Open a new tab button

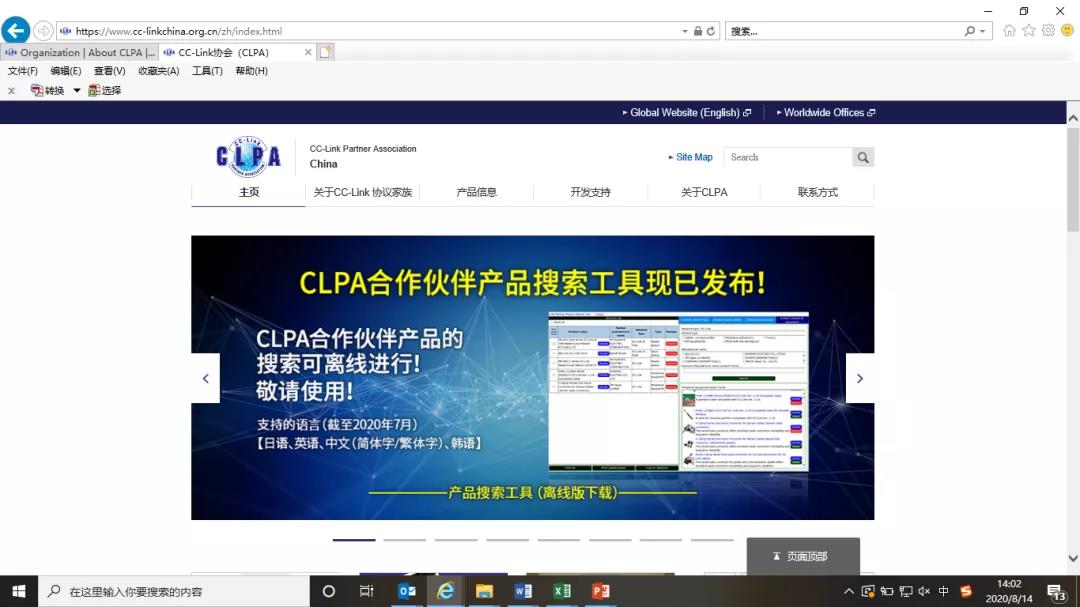(x=326, y=52)
